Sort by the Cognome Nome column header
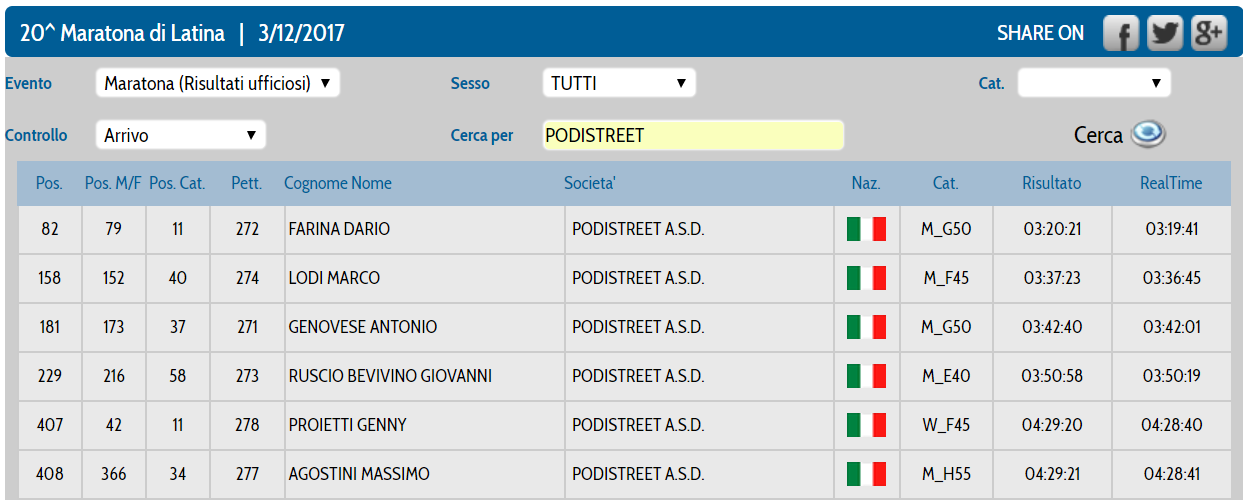Screen dimensions: 1243x501 pos(338,183)
